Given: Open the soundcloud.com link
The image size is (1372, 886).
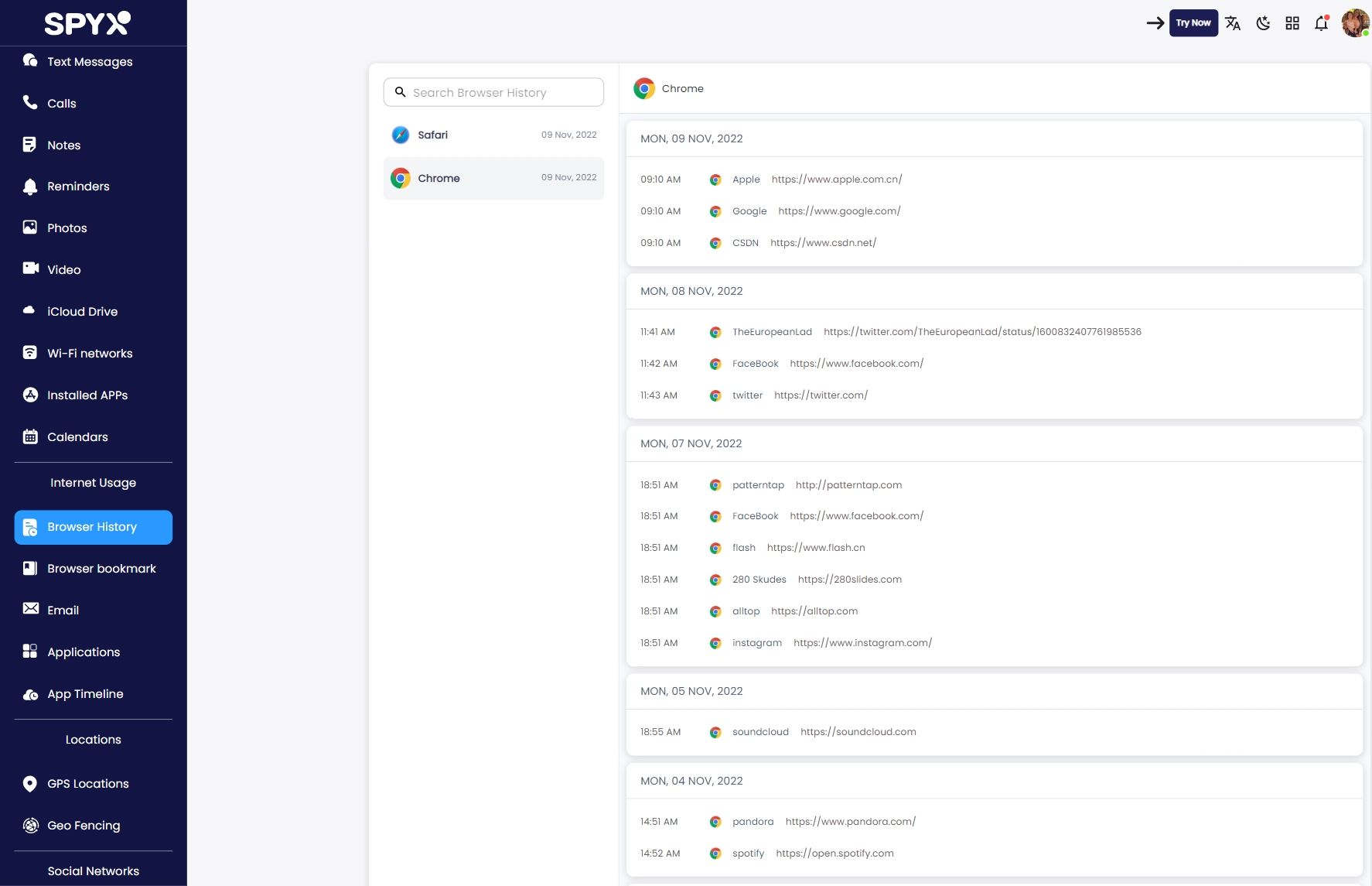Looking at the screenshot, I should click(858, 731).
